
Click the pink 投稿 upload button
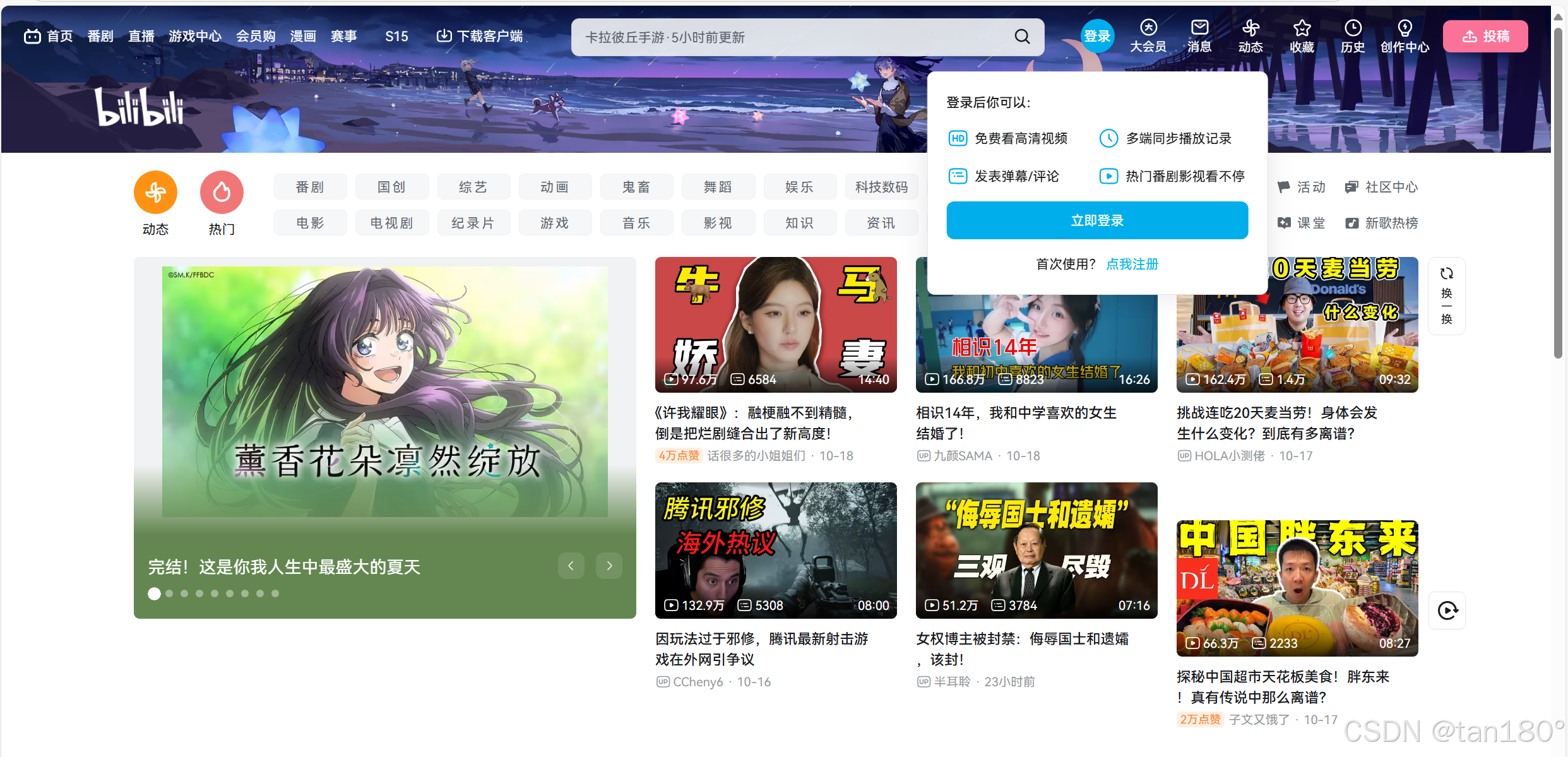point(1485,36)
